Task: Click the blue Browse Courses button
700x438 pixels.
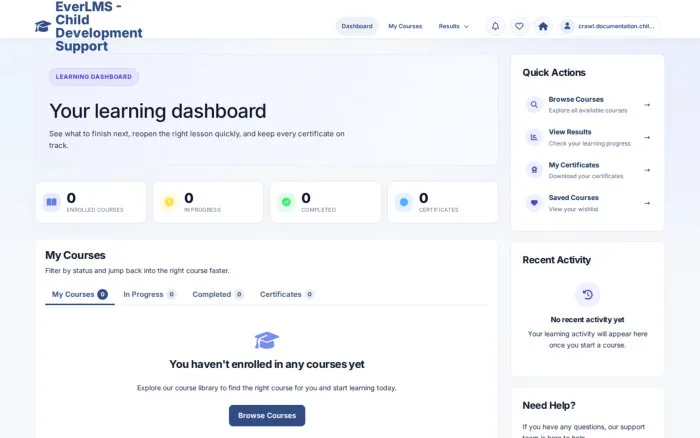Action: click(267, 416)
